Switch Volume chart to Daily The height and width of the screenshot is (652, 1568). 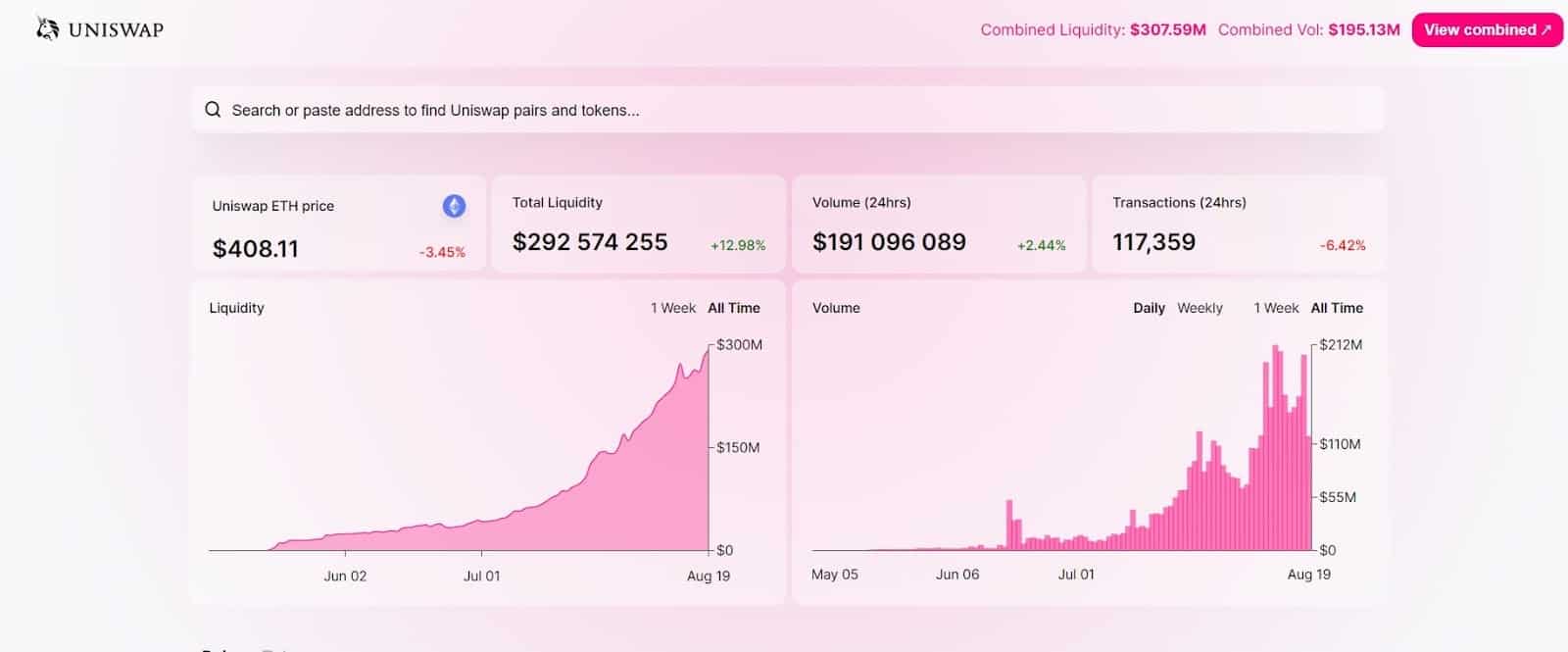tap(1149, 308)
